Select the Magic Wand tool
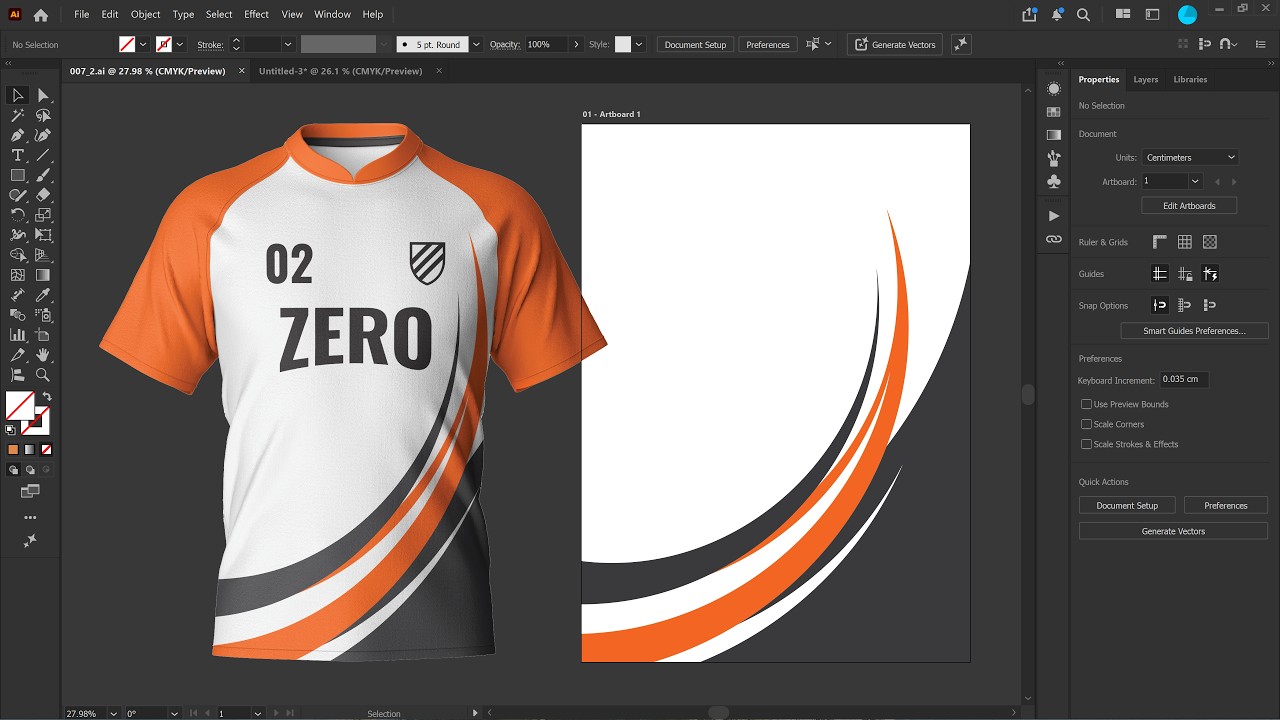1280x720 pixels. click(18, 115)
